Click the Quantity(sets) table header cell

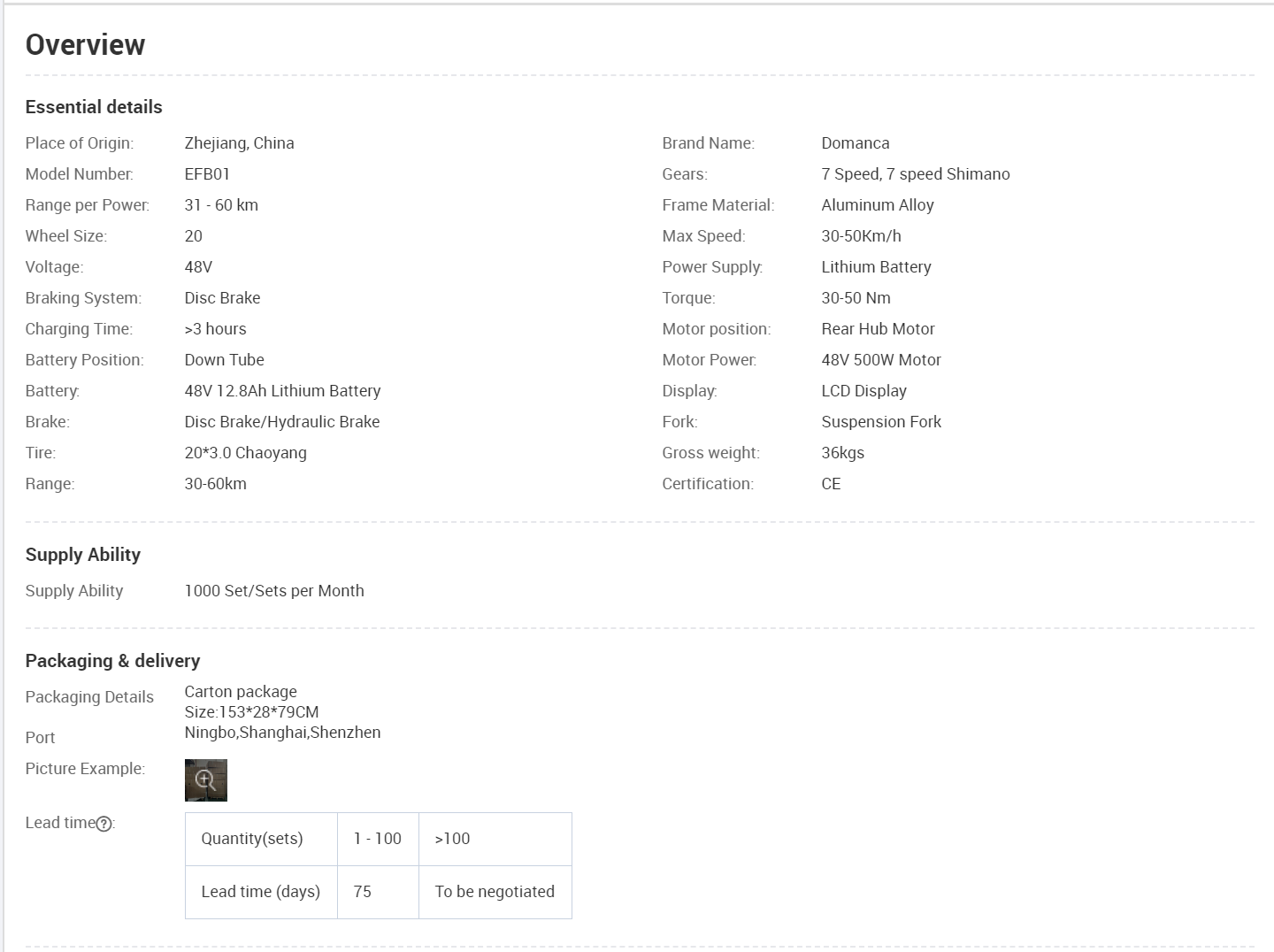tap(252, 839)
